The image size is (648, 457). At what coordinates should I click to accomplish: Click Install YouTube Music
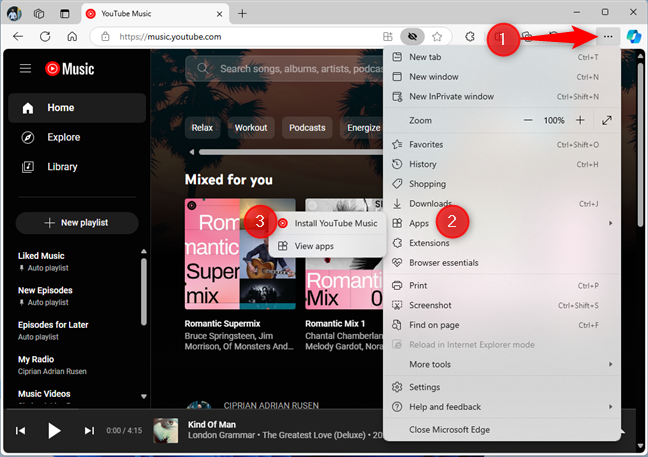coord(328,224)
